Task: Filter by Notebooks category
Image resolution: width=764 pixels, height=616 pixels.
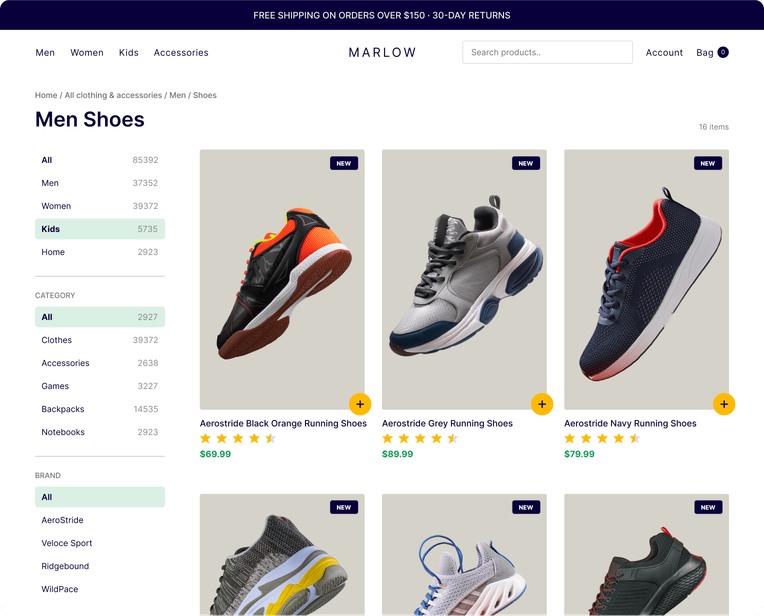Action: click(x=100, y=432)
